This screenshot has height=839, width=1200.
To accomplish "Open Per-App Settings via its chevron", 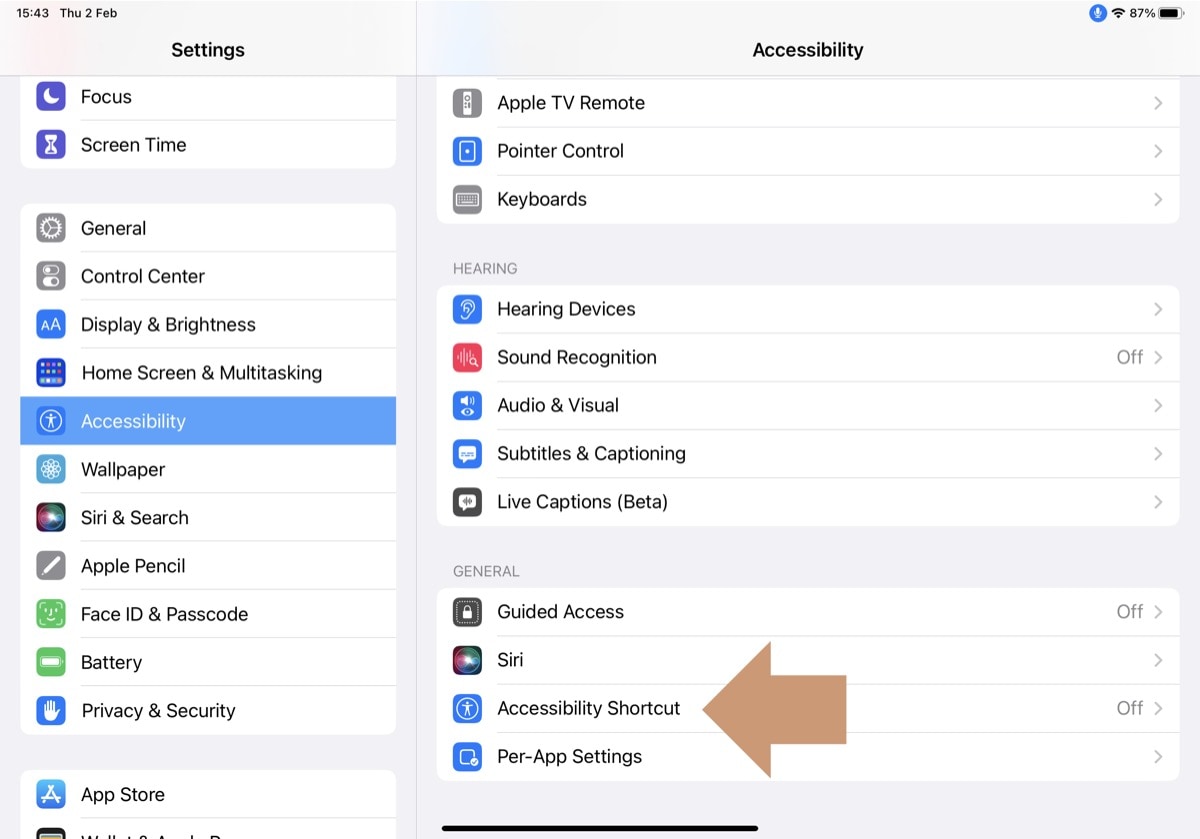I will point(1158,756).
